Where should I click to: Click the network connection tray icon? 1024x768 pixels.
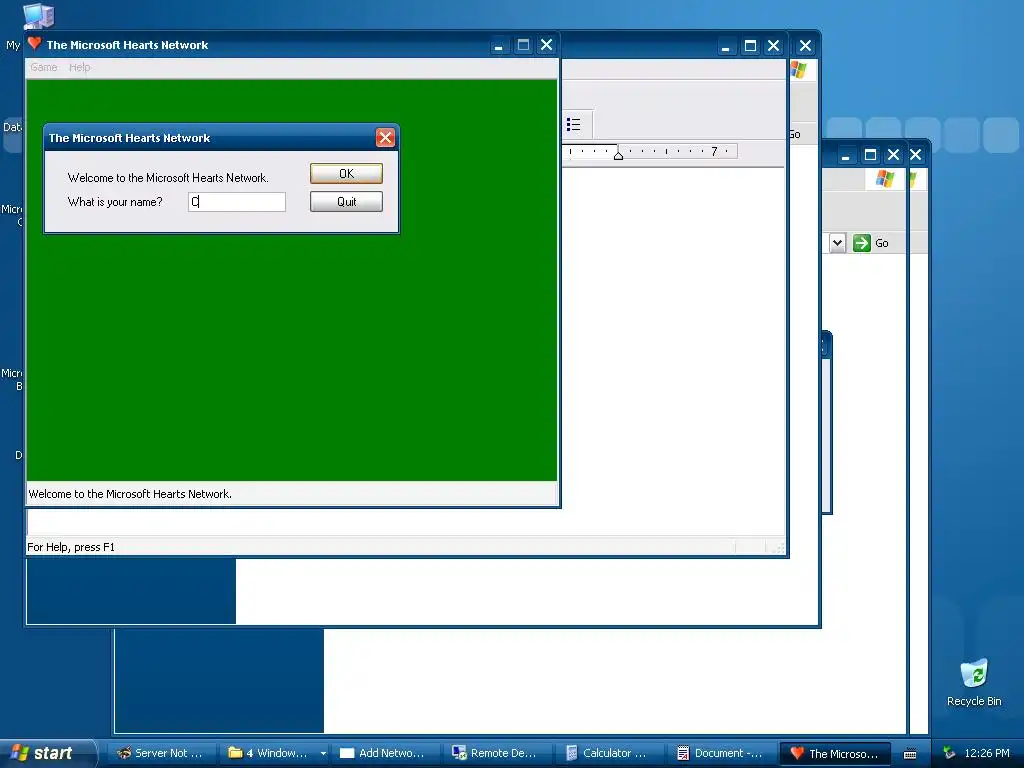(x=950, y=753)
